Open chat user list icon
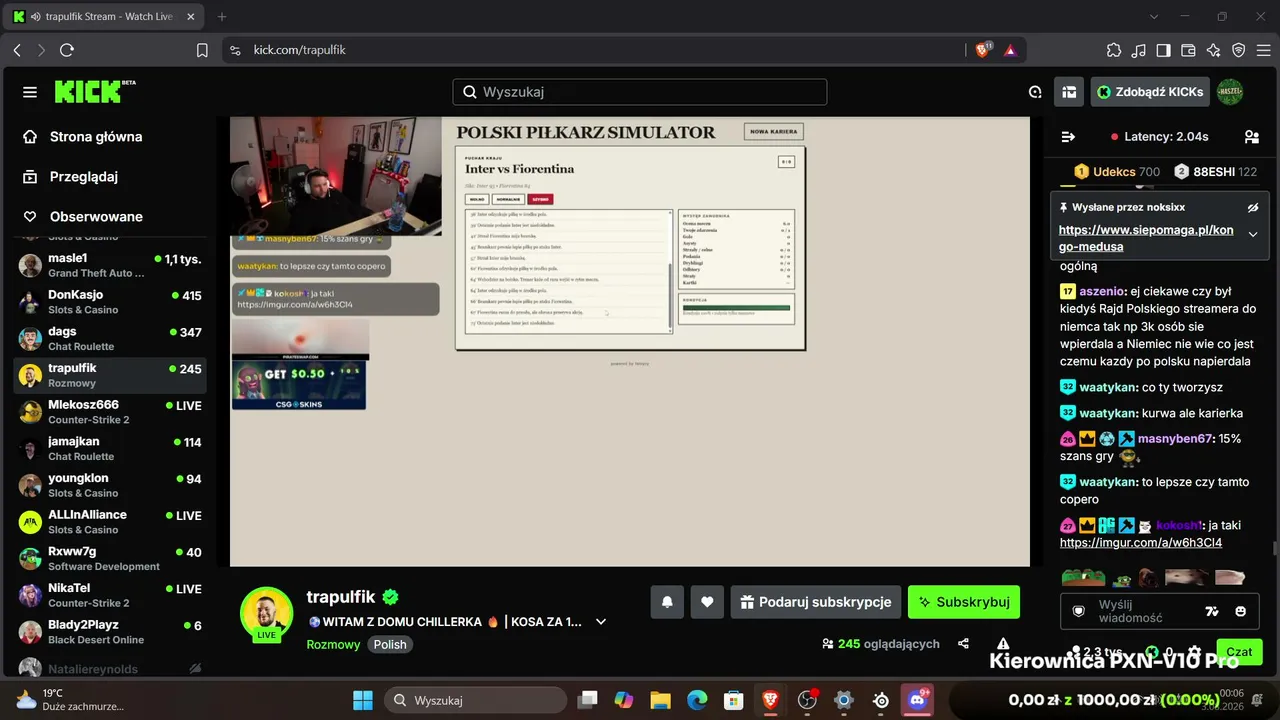Screen dimensions: 1280x720 pos(1251,137)
